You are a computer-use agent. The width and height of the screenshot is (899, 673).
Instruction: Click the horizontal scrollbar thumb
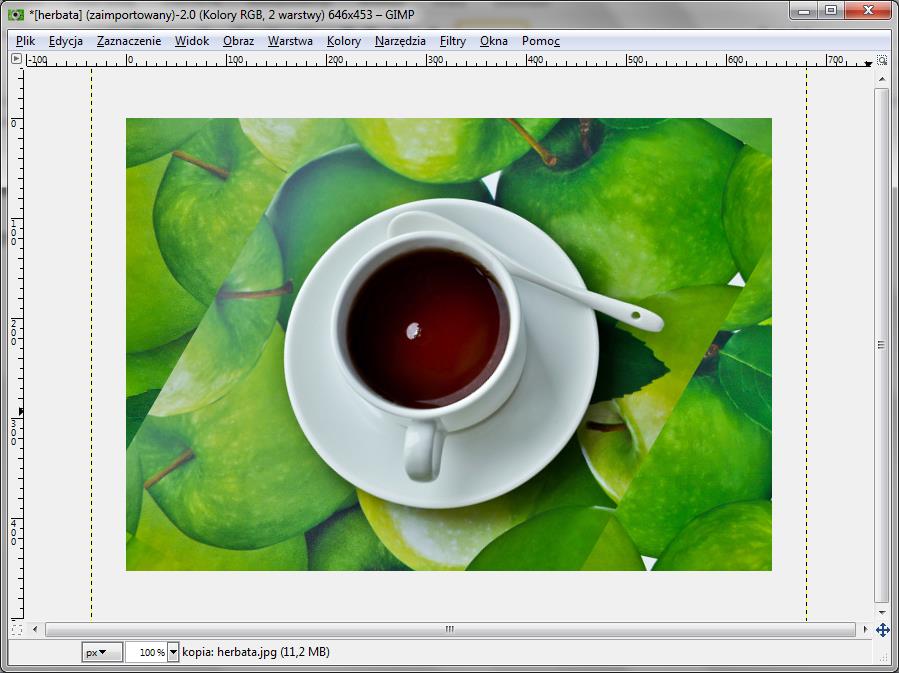tap(450, 629)
